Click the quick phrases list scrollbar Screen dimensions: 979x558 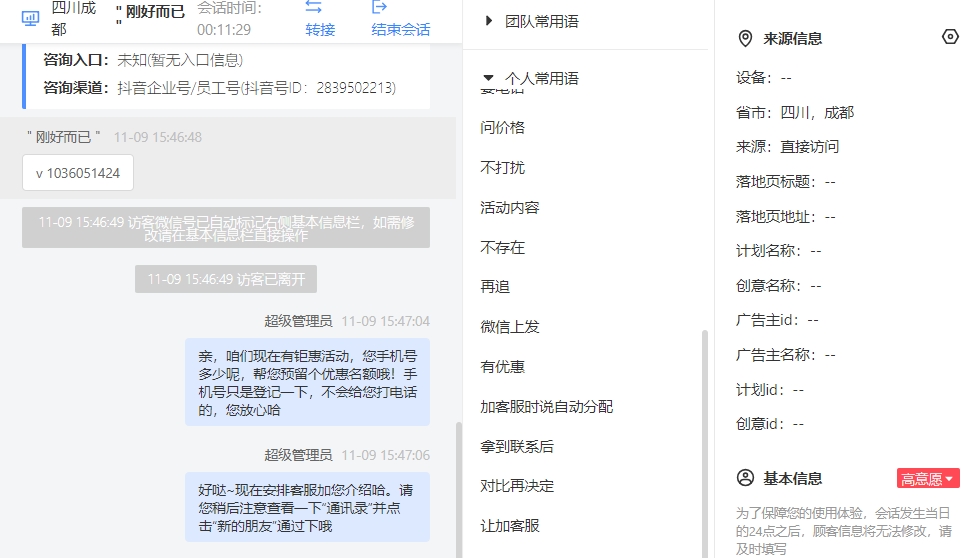(705, 443)
